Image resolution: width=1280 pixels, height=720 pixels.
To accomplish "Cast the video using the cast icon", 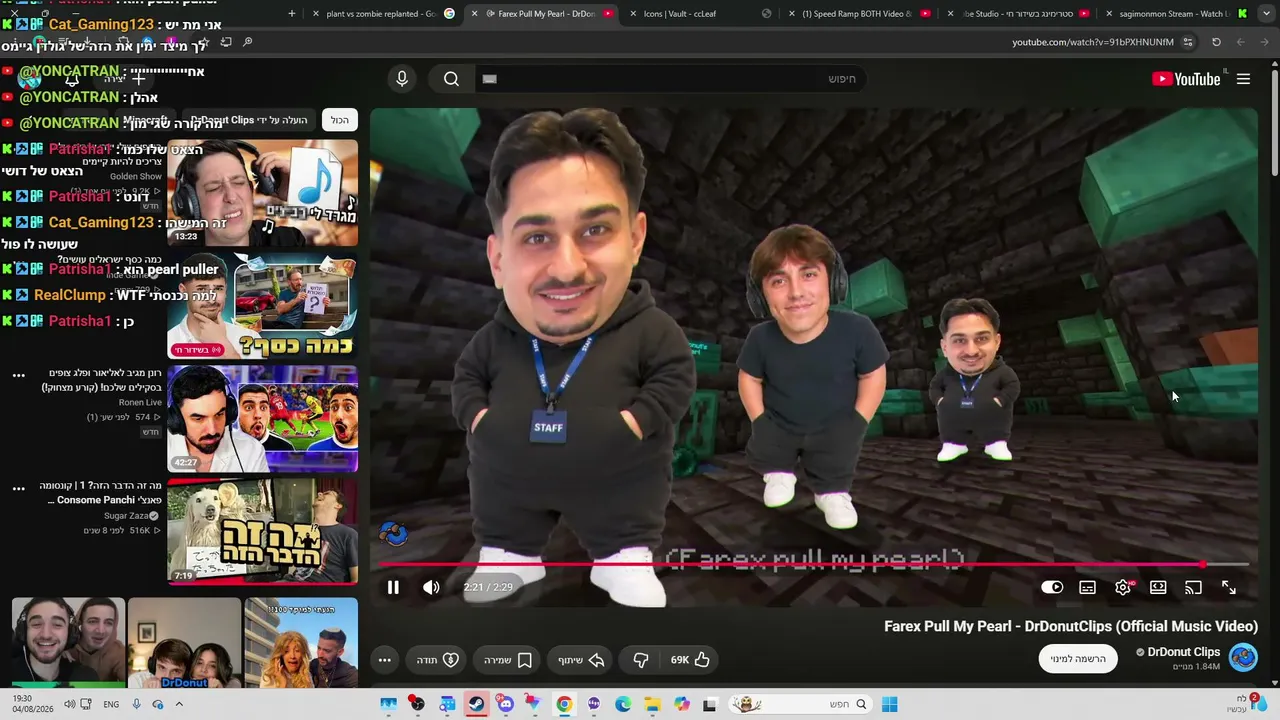I will (1193, 588).
